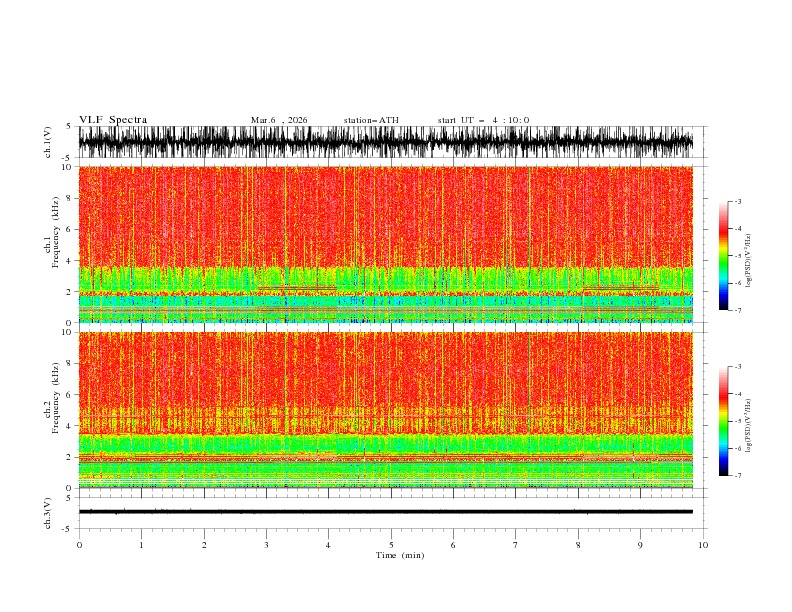Click the ch.2 "Frequency (kHz)" axis label
Image resolution: width=792 pixels, height=612 pixels.
[56, 398]
